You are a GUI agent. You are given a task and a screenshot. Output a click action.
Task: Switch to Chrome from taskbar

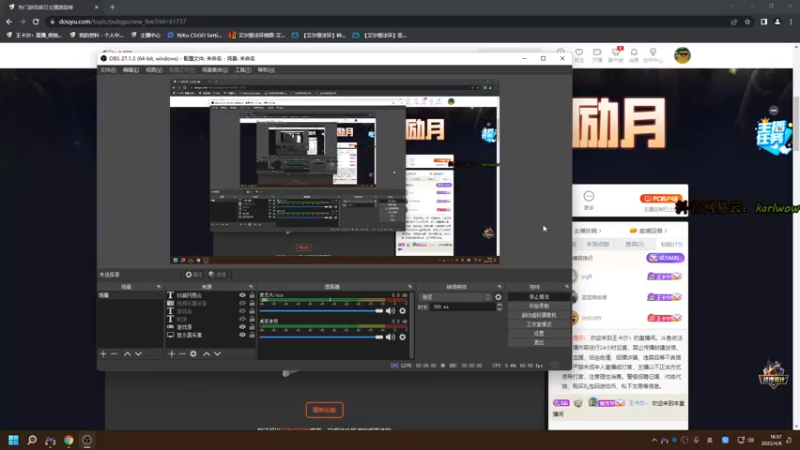[68, 440]
